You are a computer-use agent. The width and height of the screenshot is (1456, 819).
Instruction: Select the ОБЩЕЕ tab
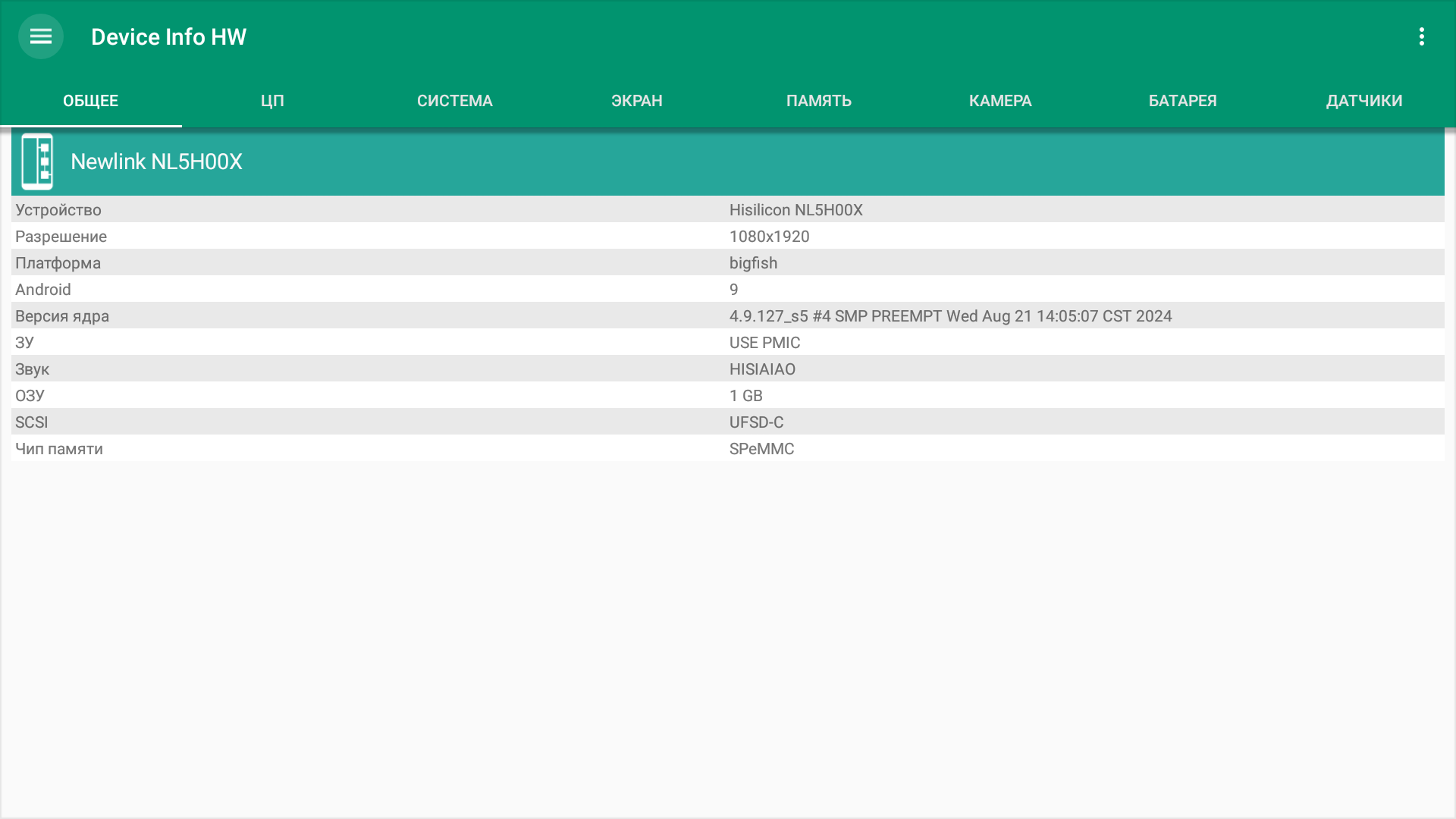[90, 101]
